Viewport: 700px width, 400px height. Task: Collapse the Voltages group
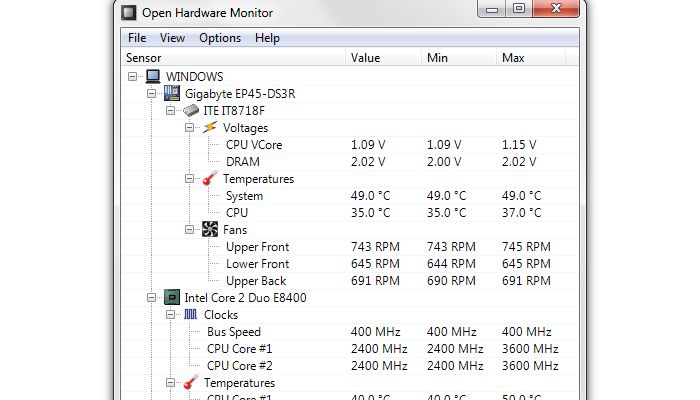click(x=189, y=128)
